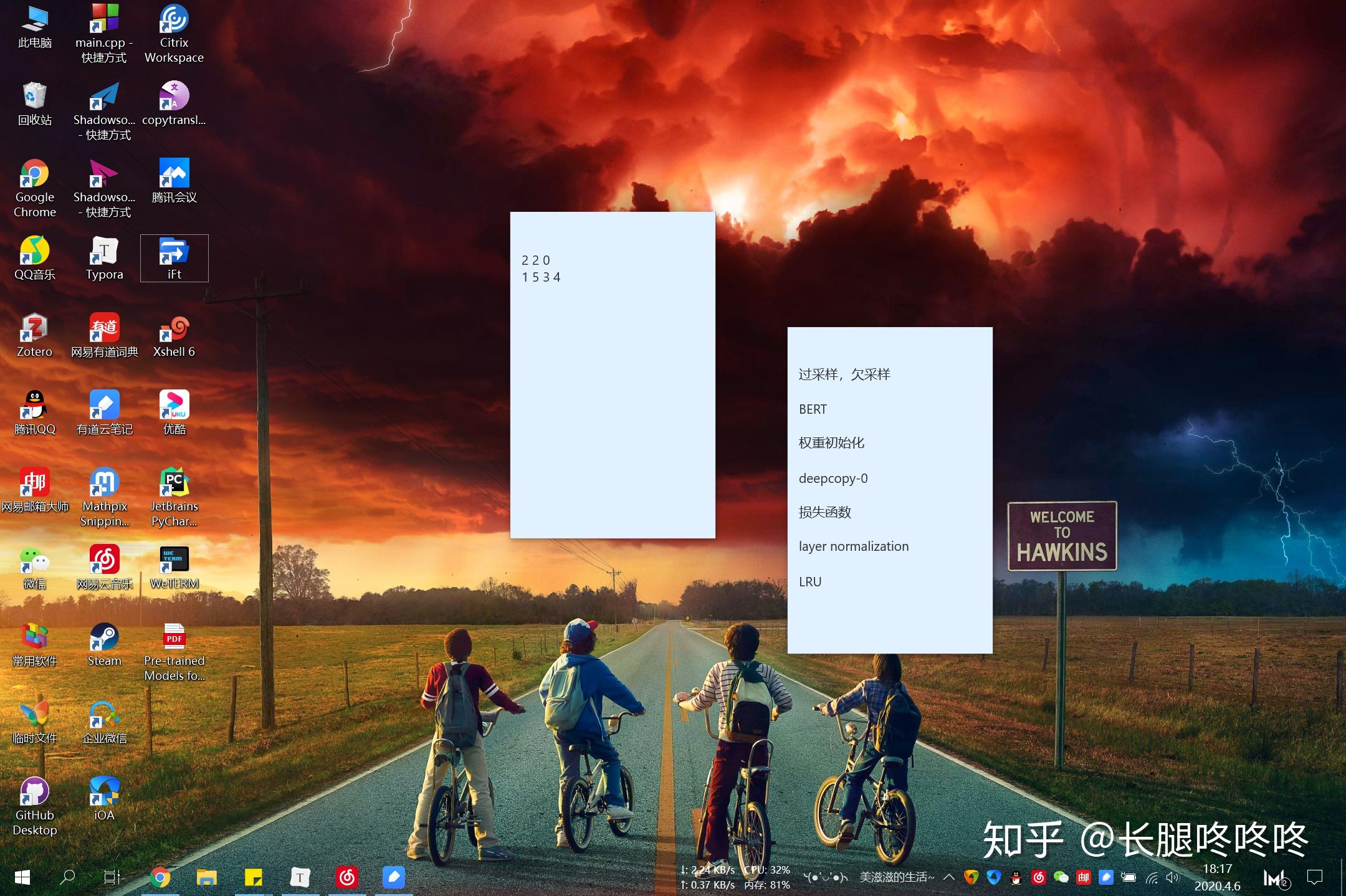Click '过采样, 欠采样' line in sticky note
Viewport: 1346px width, 896px height.
844,374
